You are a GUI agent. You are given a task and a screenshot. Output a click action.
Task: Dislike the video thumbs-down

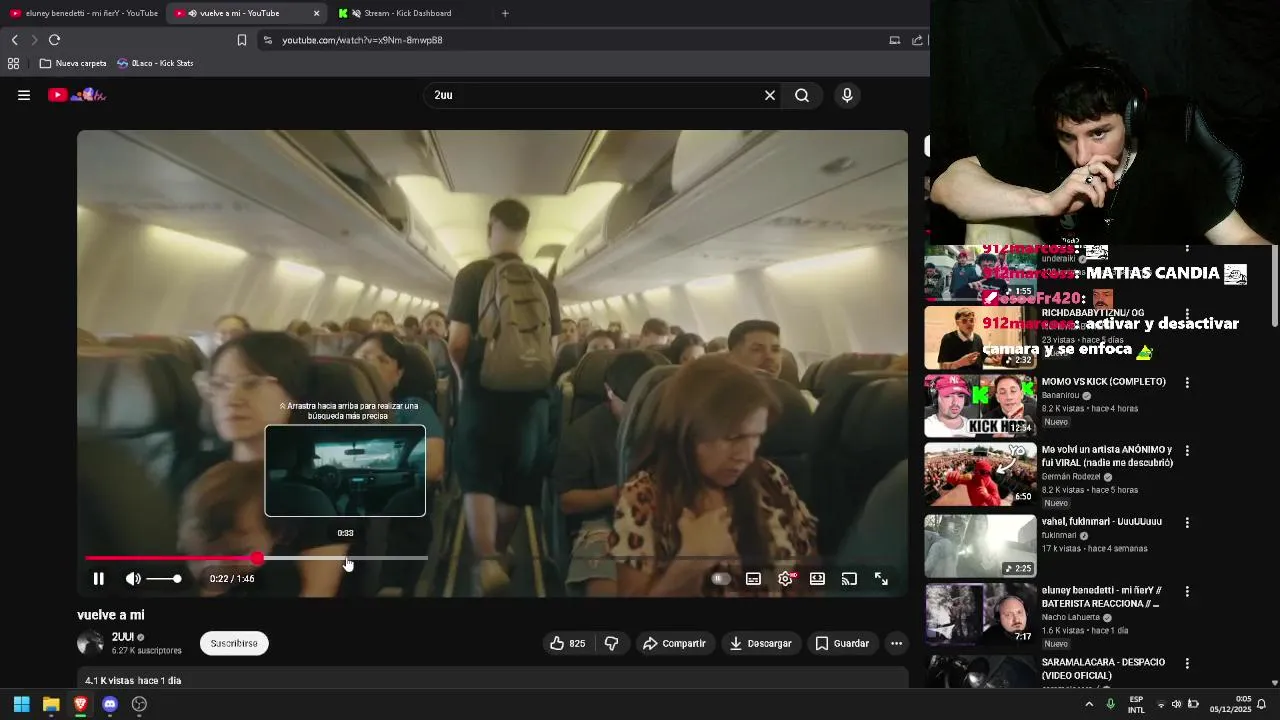611,643
